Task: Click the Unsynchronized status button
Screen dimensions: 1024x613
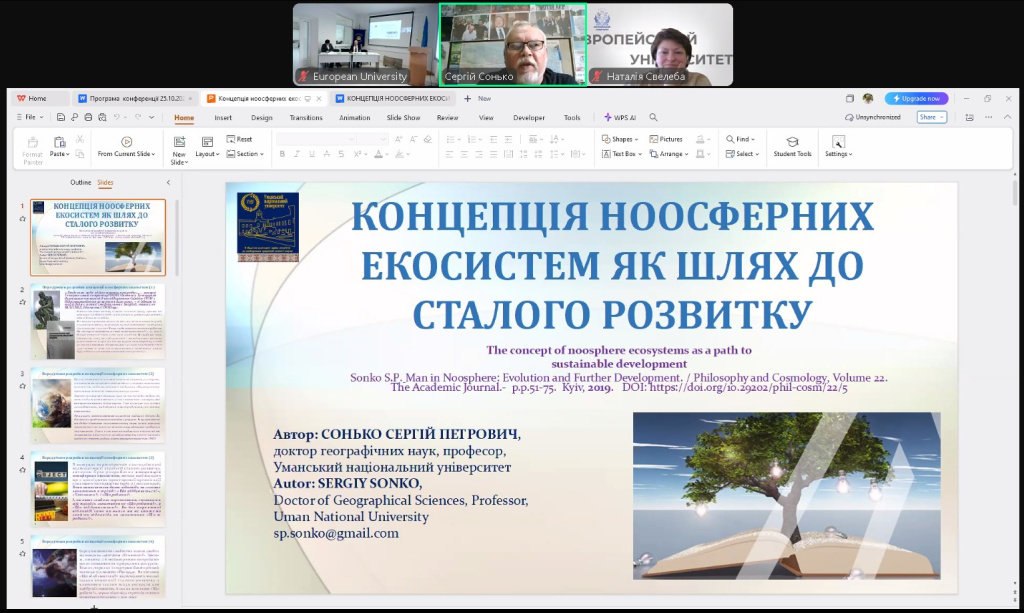Action: 872,117
